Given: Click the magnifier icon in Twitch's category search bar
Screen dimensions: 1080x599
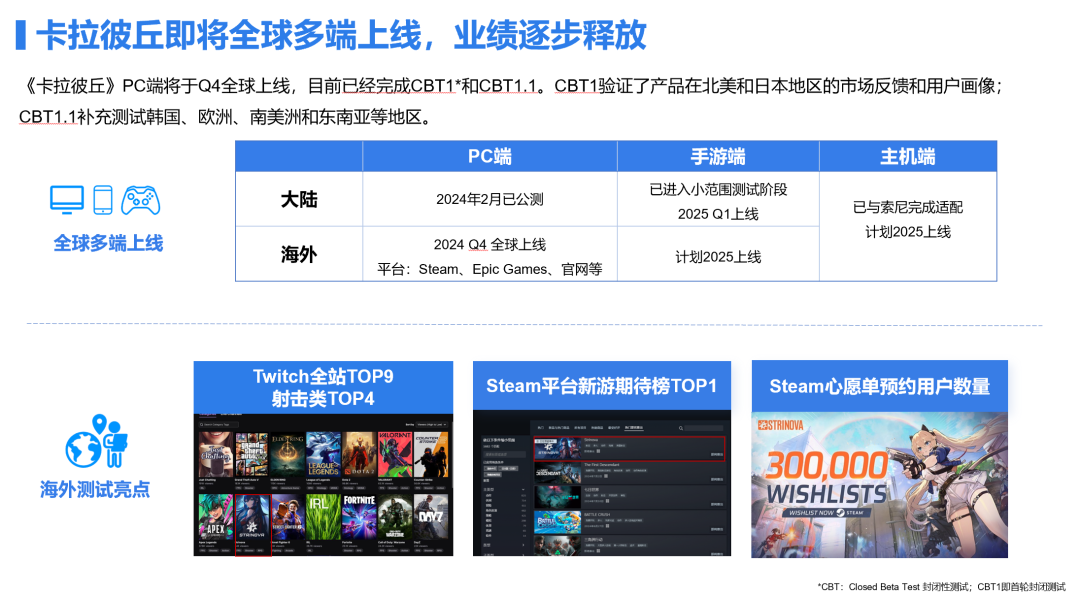Looking at the screenshot, I should [x=201, y=425].
